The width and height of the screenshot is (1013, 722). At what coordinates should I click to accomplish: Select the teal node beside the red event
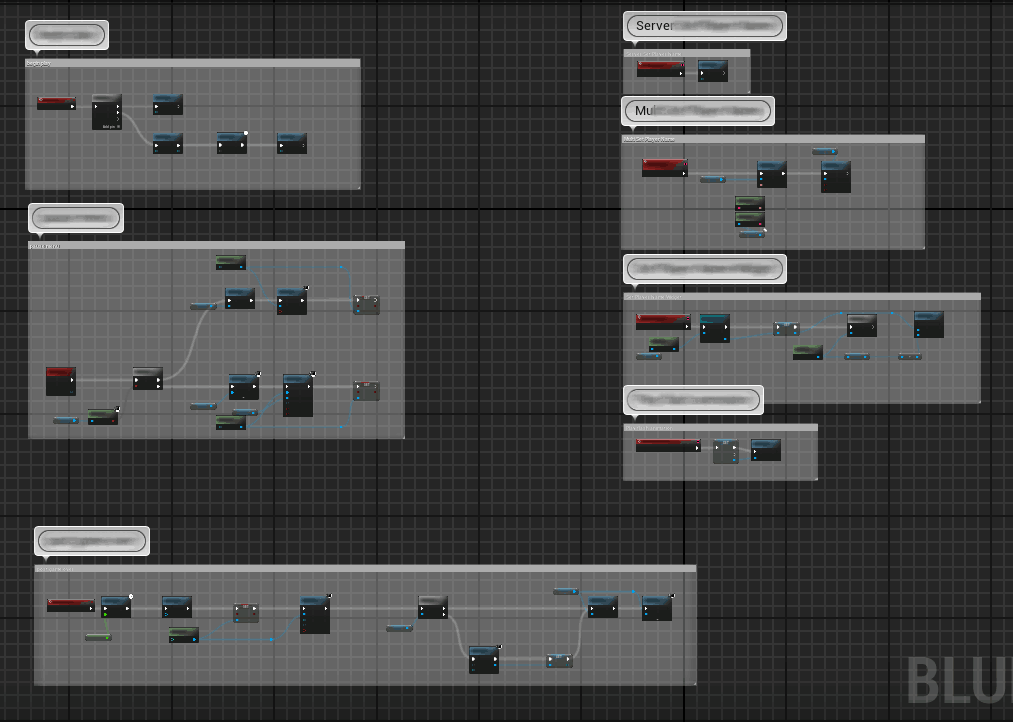(714, 328)
